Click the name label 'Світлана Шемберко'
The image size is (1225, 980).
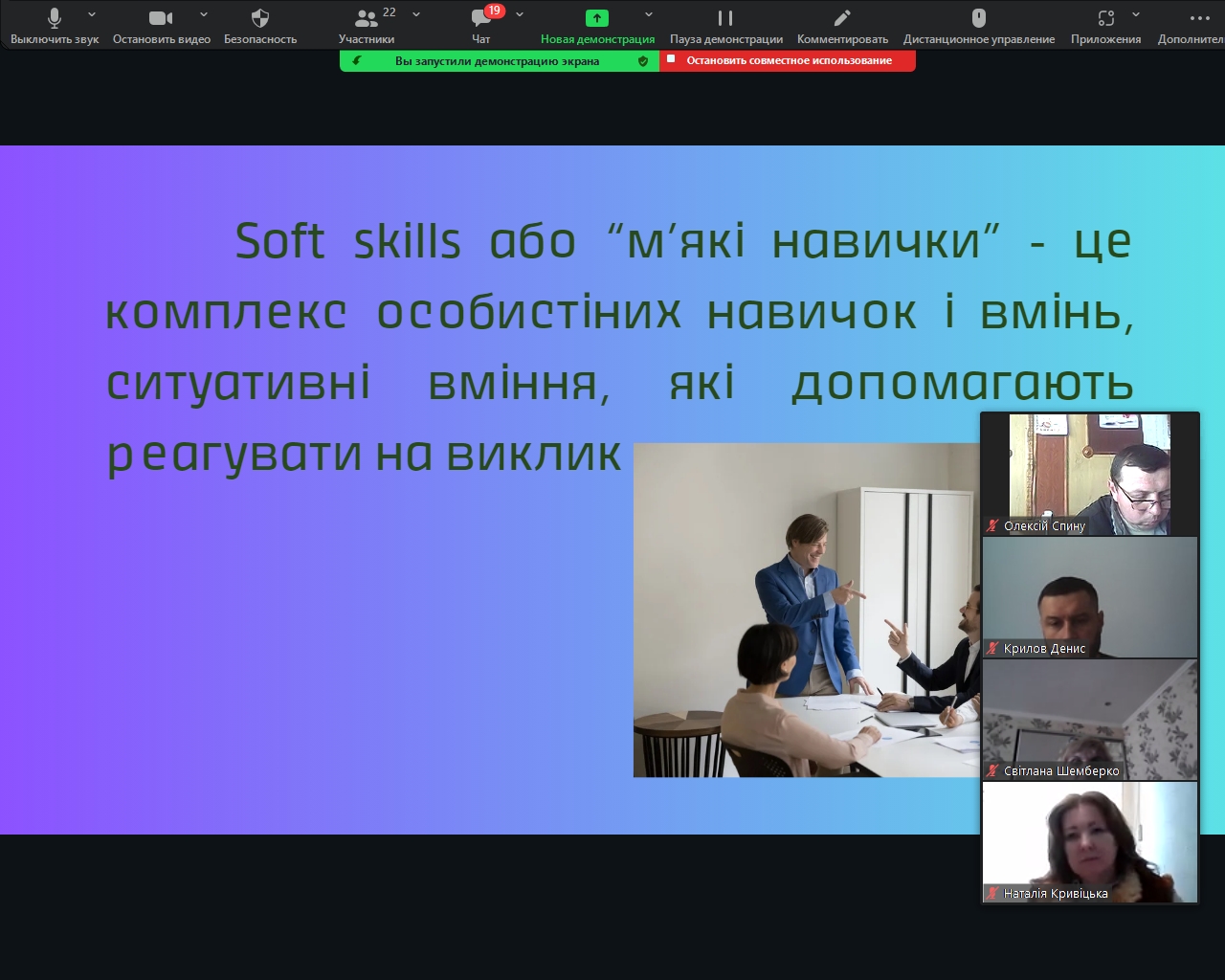[x=1061, y=770]
